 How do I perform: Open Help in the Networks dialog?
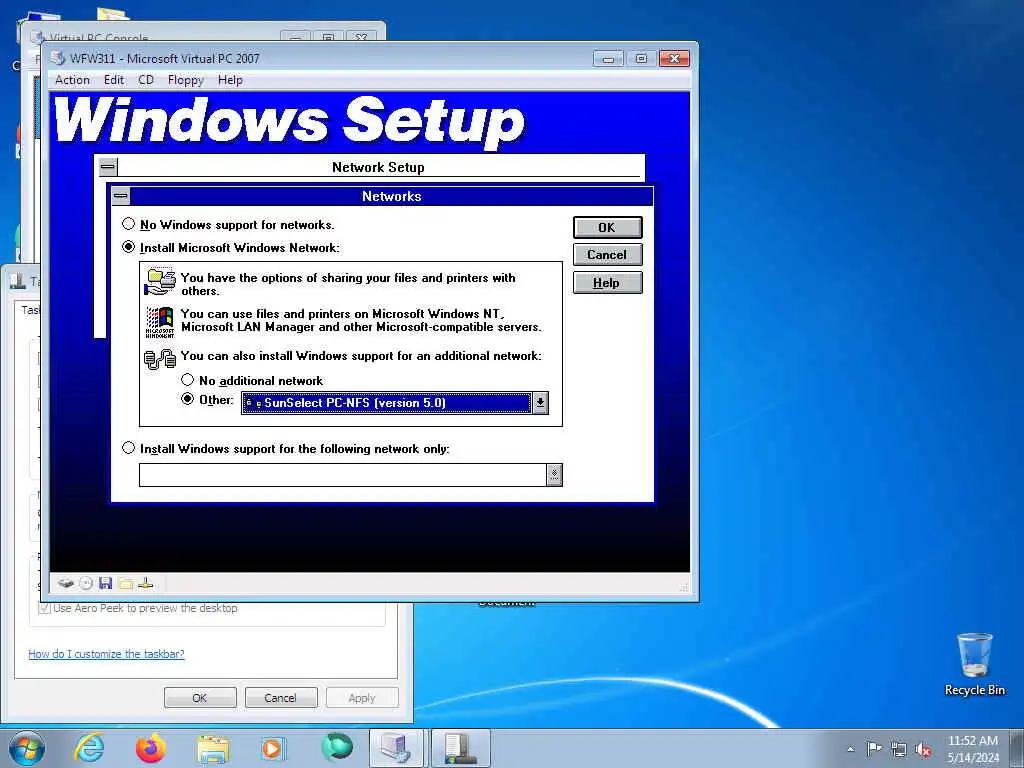[x=607, y=283]
